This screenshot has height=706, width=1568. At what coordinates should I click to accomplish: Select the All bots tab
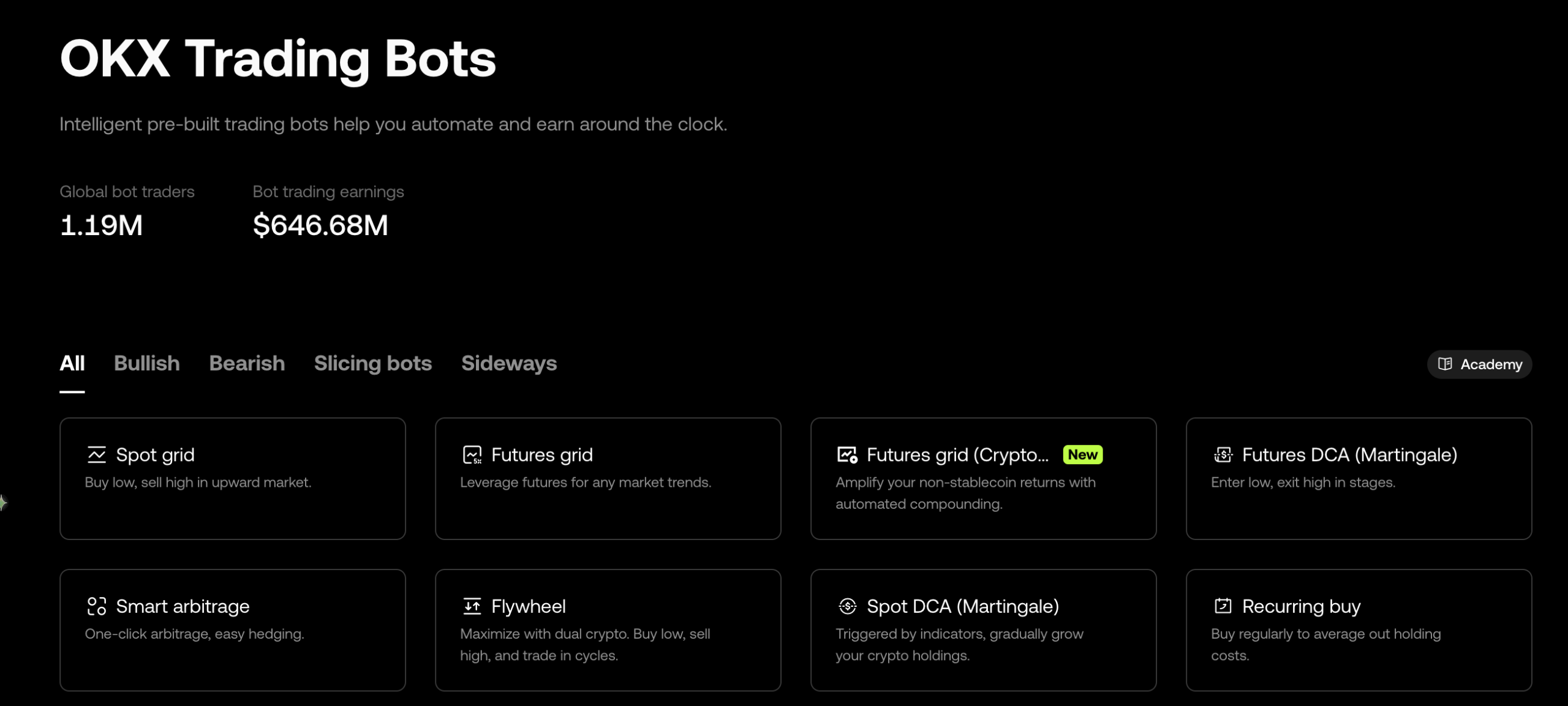tap(72, 363)
